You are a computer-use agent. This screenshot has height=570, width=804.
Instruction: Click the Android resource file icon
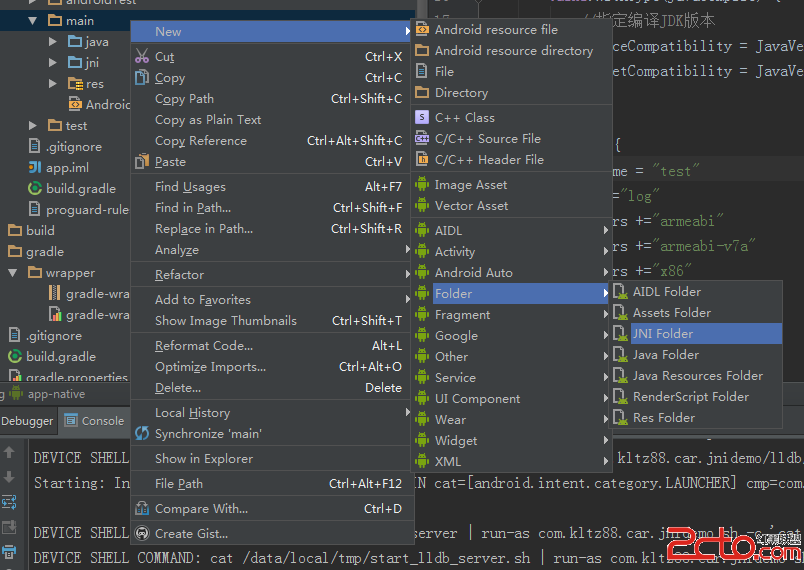[422, 29]
